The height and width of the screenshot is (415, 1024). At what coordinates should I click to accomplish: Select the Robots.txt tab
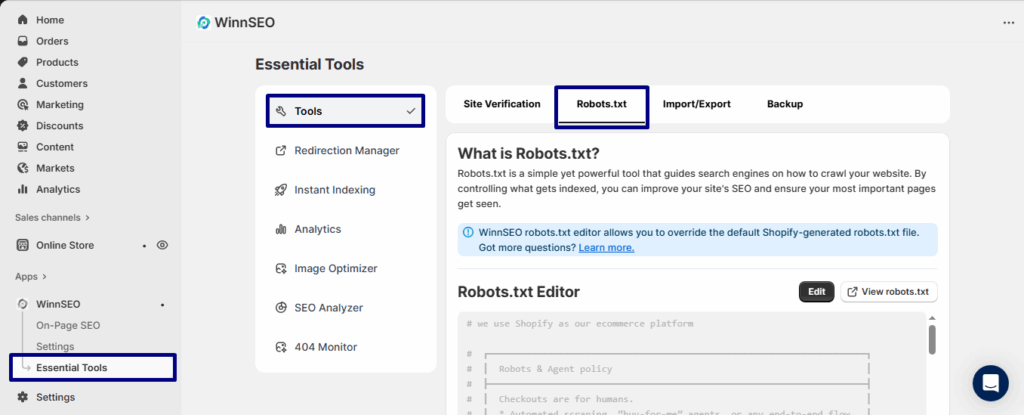click(x=601, y=105)
